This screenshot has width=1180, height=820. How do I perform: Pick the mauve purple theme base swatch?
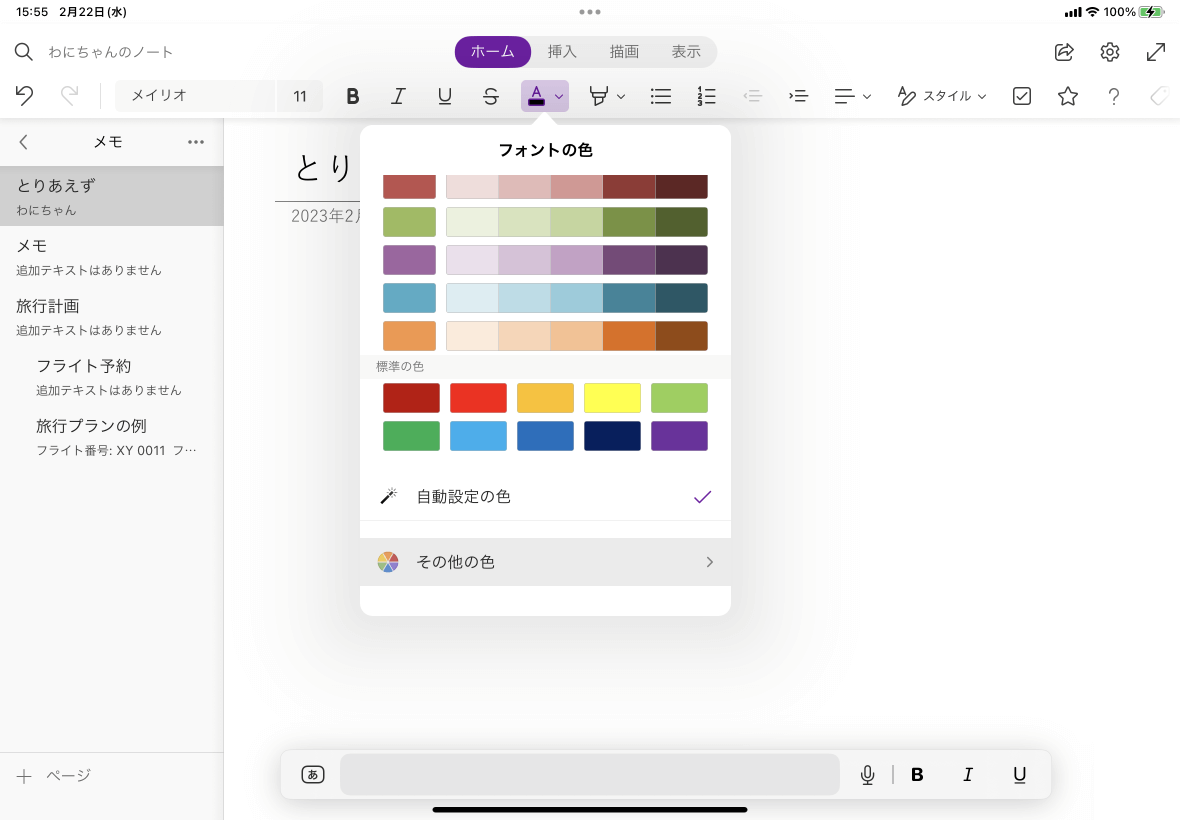tap(409, 260)
